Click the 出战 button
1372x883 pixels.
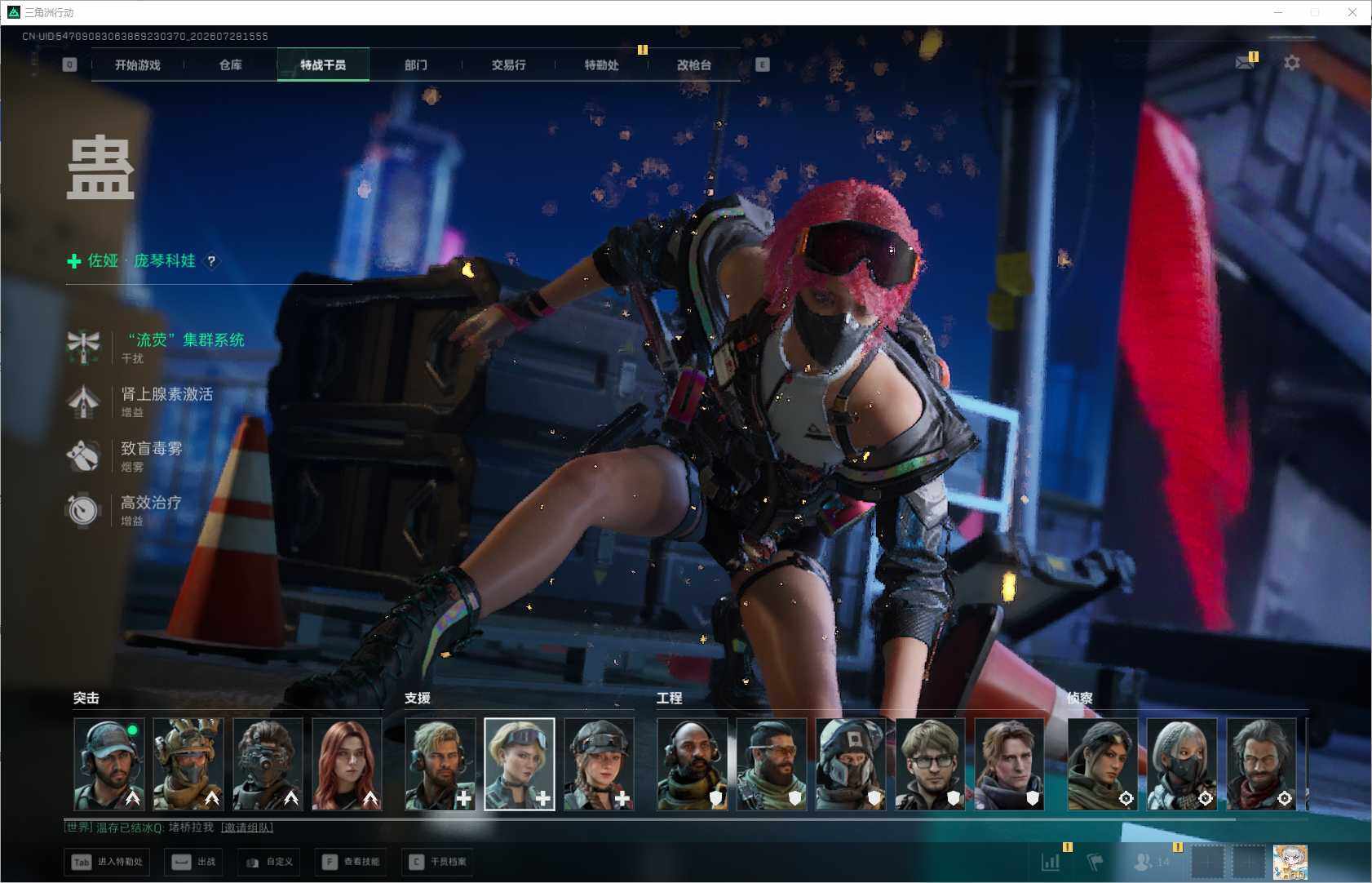(x=193, y=862)
